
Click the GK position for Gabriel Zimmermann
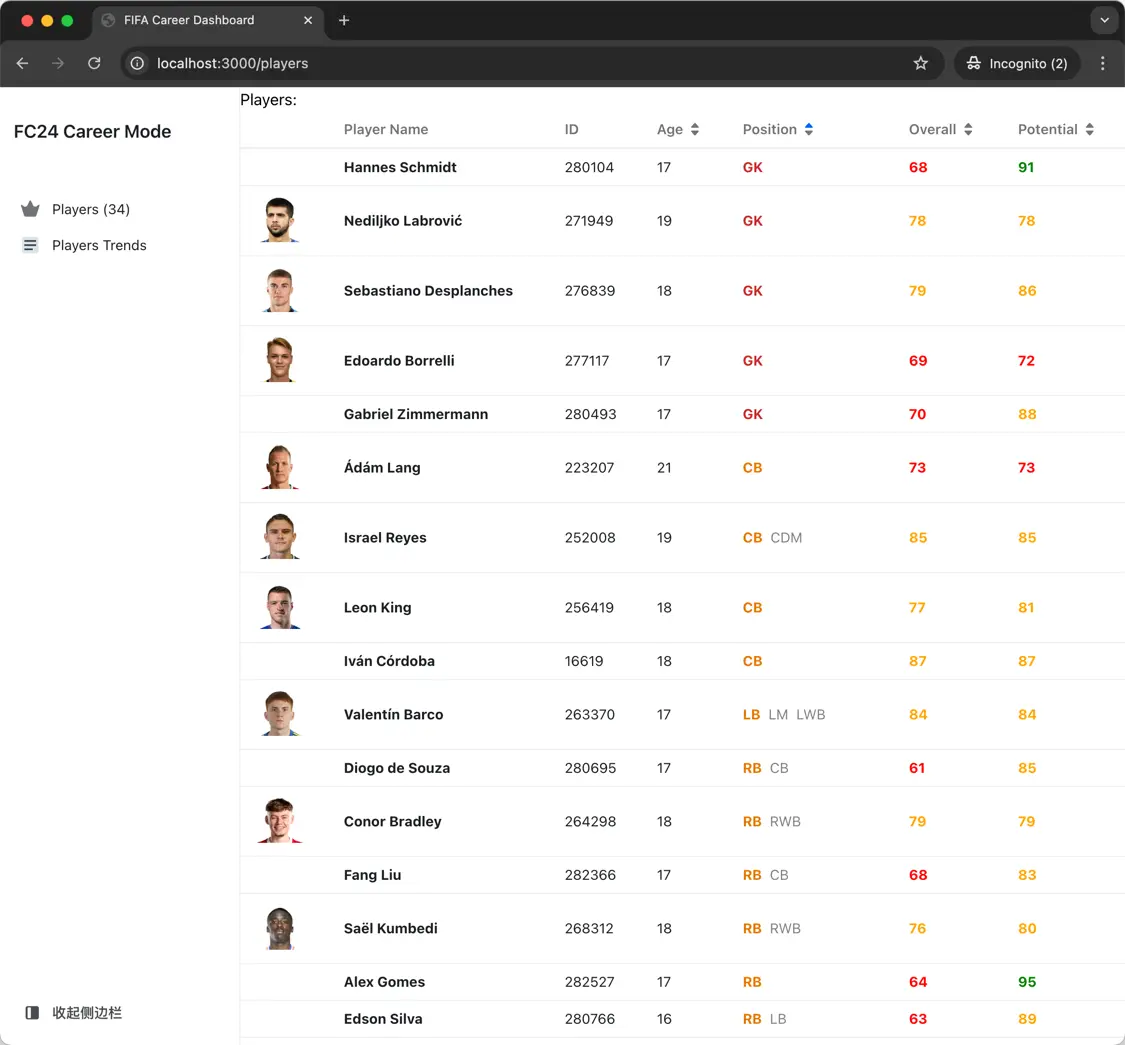click(752, 414)
